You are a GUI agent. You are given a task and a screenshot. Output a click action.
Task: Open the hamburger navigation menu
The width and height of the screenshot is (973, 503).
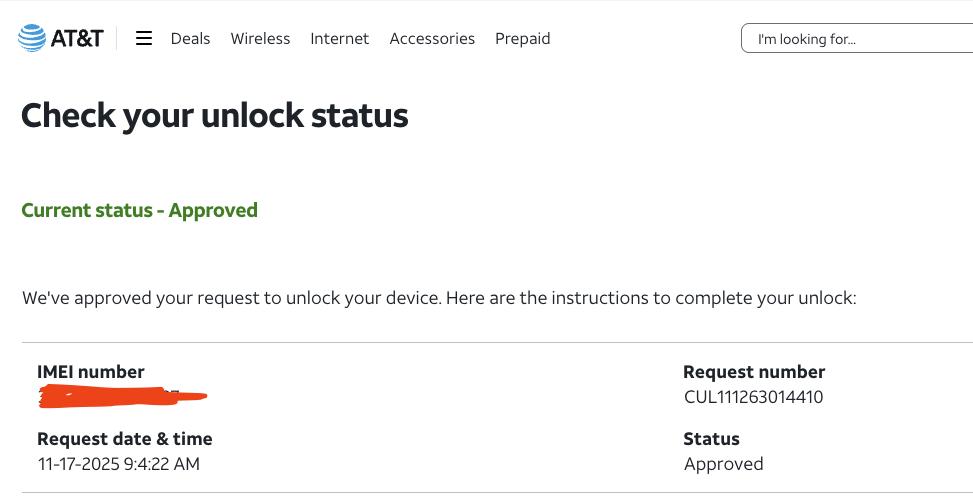(x=144, y=39)
